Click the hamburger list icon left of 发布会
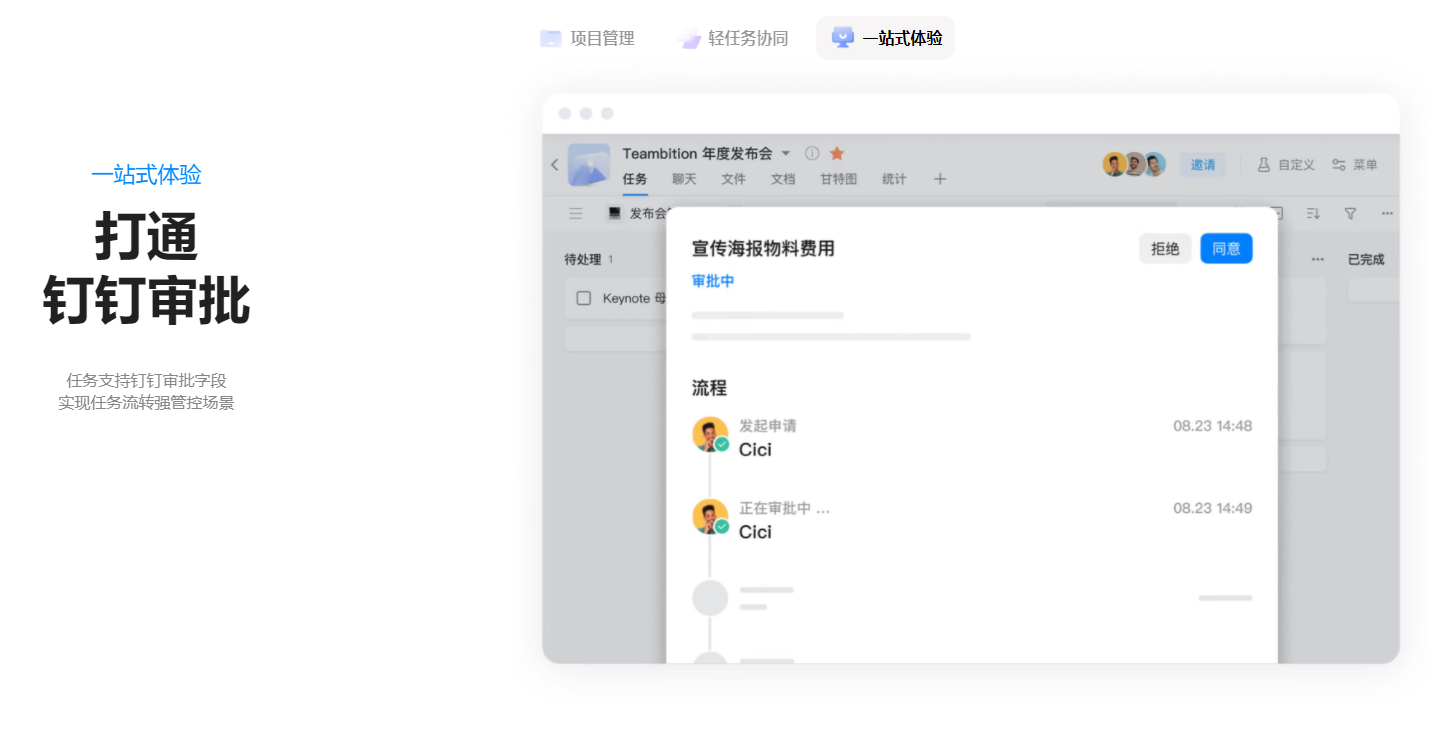The height and width of the screenshot is (742, 1450). [576, 213]
